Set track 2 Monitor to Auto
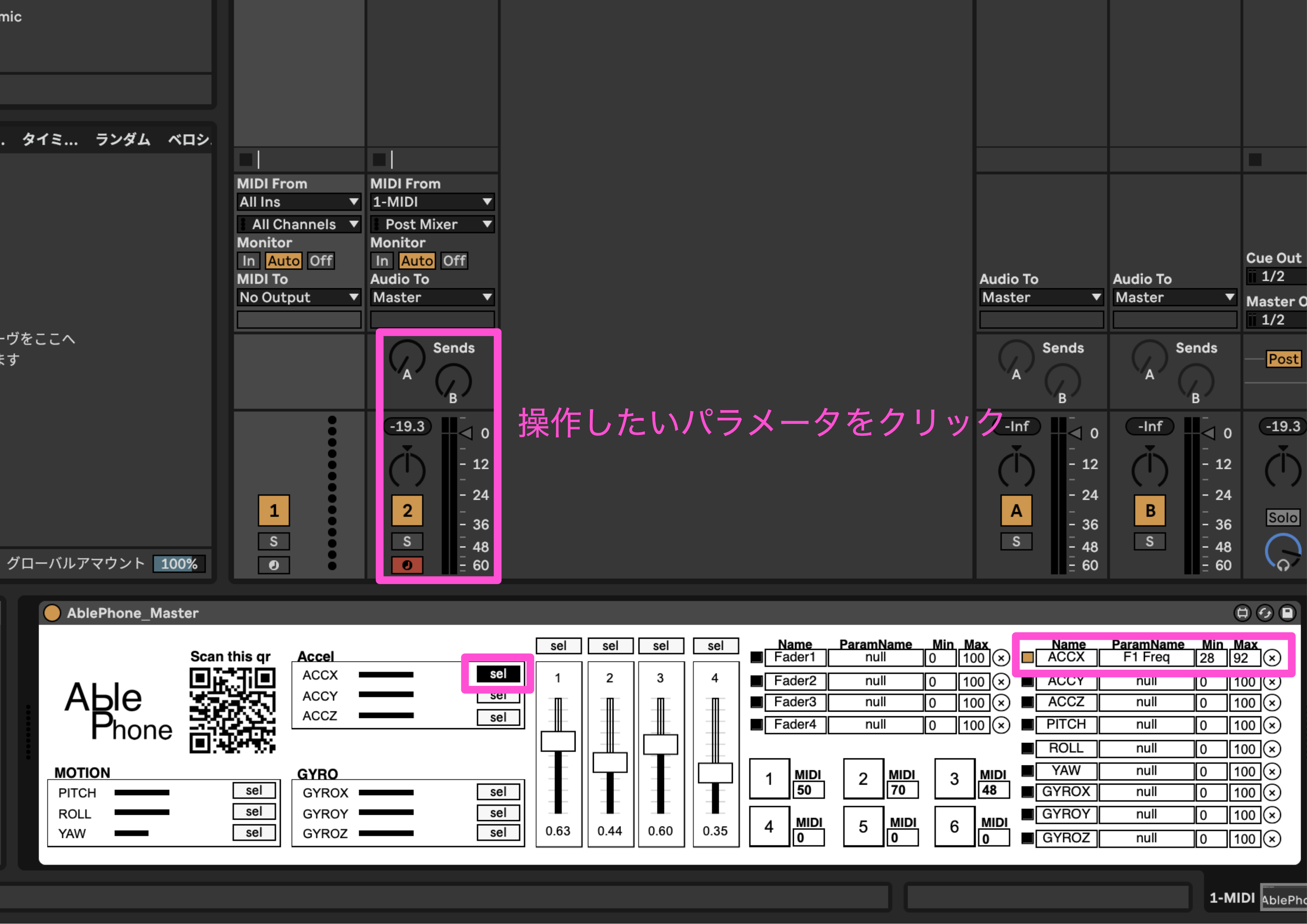 pyautogui.click(x=417, y=261)
